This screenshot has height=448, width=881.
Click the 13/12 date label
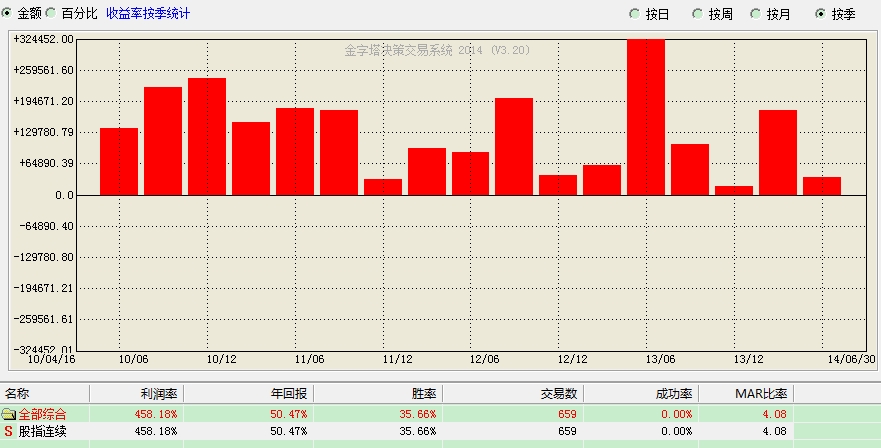(749, 359)
